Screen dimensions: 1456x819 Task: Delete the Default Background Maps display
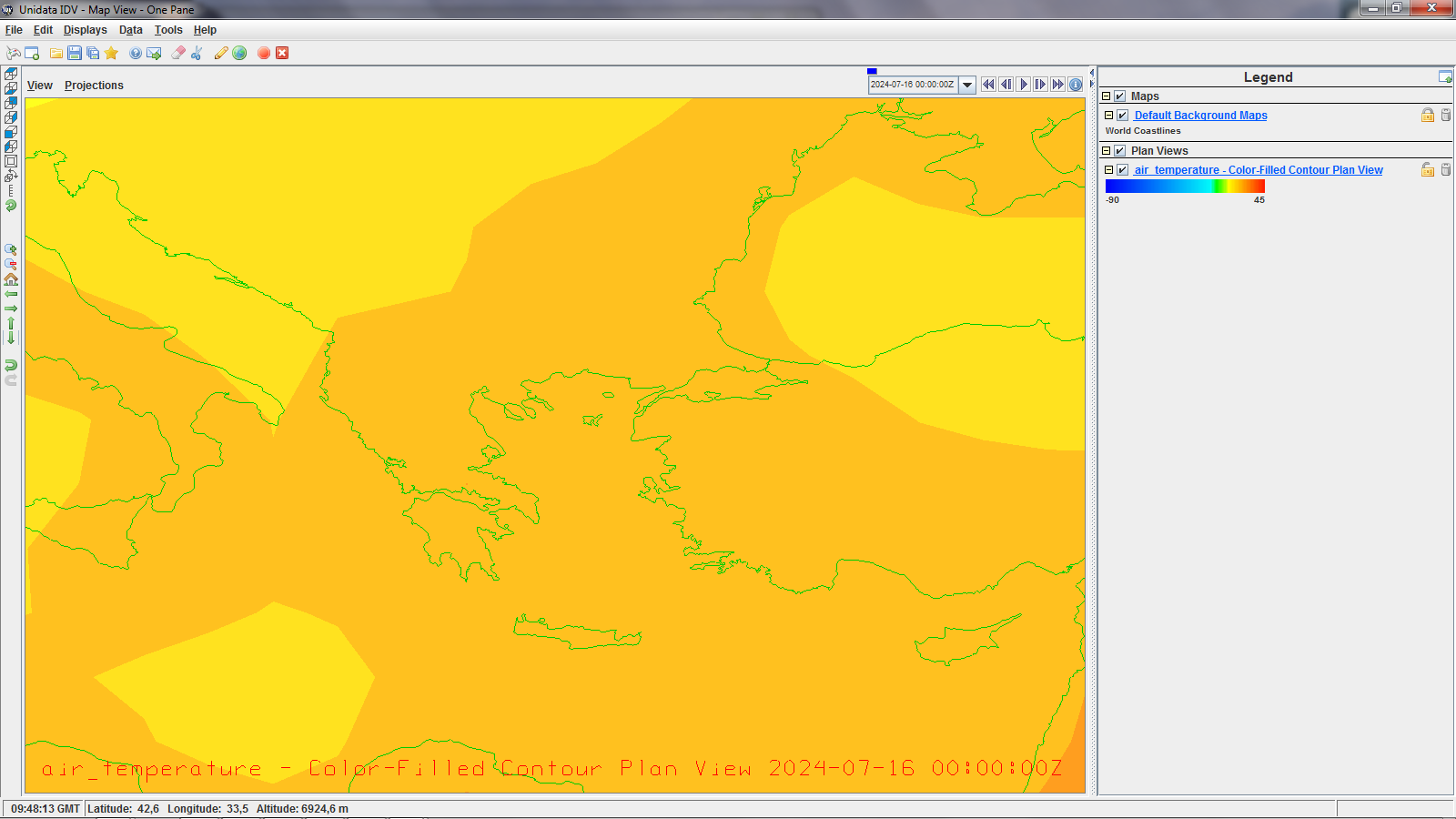pyautogui.click(x=1446, y=115)
